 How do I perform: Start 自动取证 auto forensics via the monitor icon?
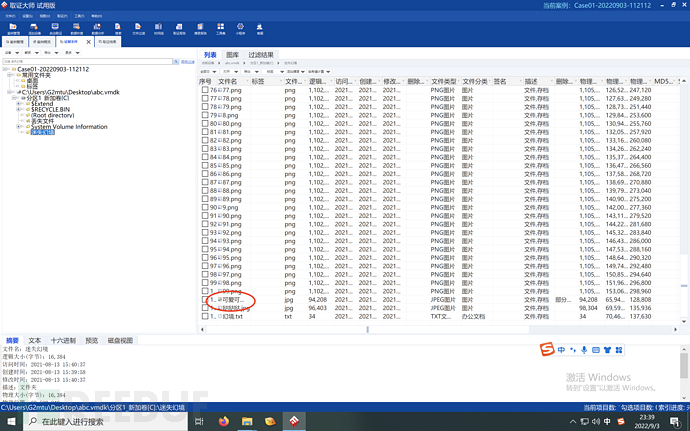point(55,29)
